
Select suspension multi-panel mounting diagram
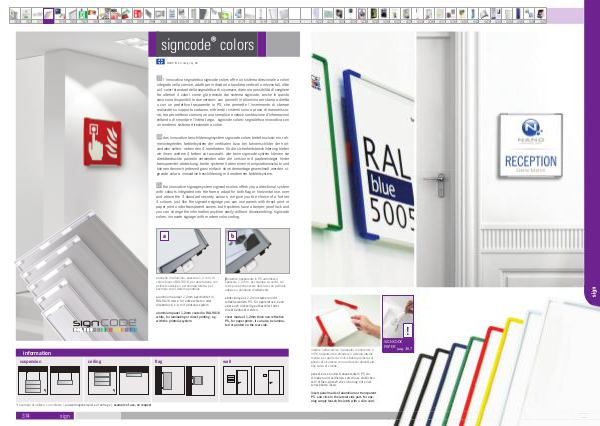click(33, 380)
